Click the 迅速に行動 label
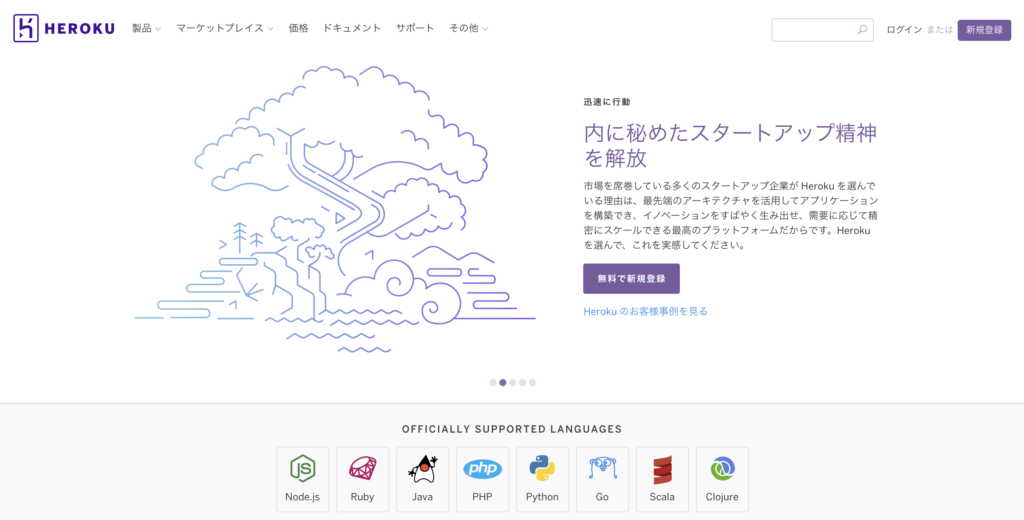This screenshot has height=520, width=1024. pyautogui.click(x=607, y=102)
